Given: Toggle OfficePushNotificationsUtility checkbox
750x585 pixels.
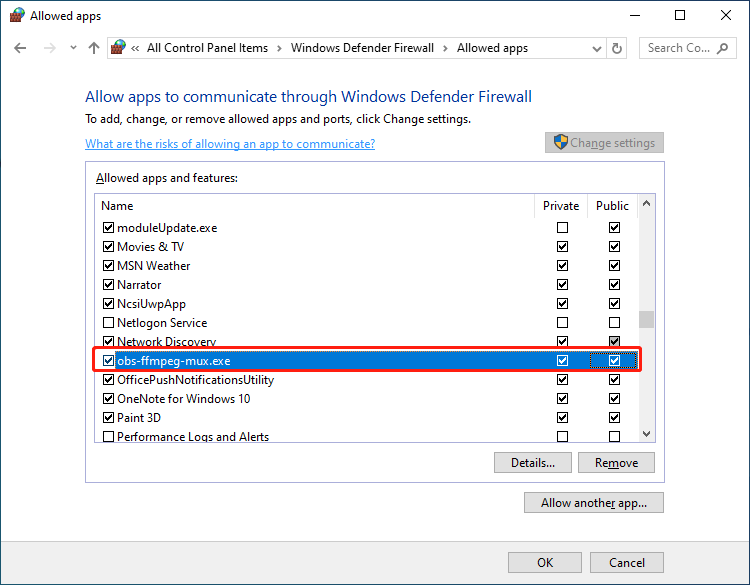Looking at the screenshot, I should [x=109, y=379].
